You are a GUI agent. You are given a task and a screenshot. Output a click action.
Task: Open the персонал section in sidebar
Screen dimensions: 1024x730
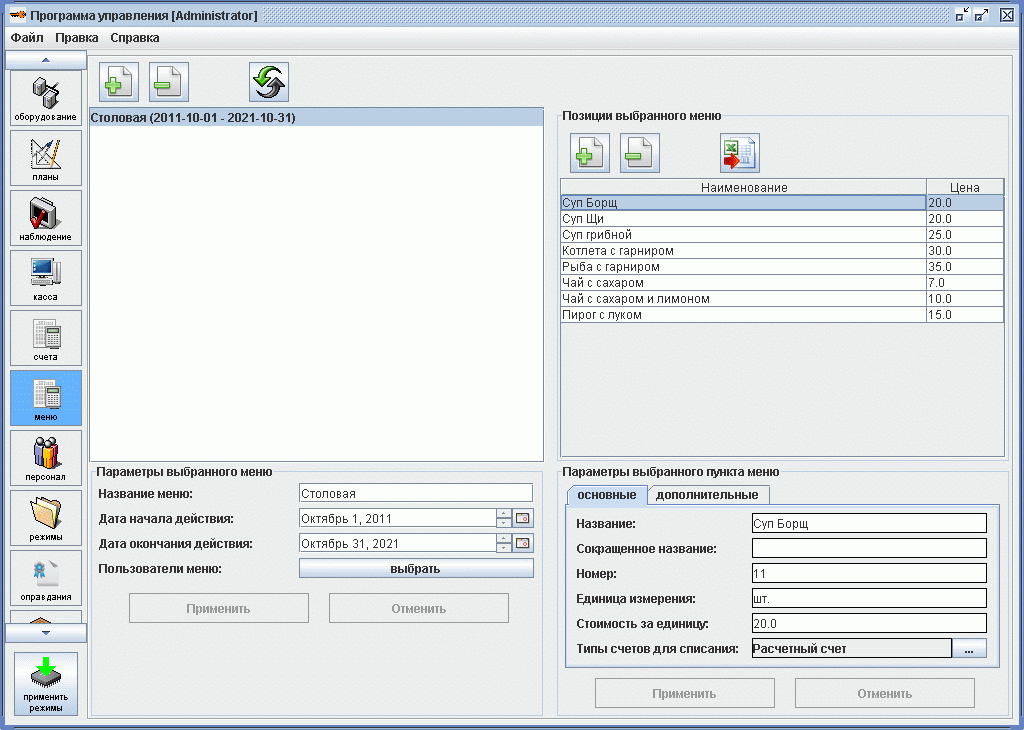click(46, 458)
